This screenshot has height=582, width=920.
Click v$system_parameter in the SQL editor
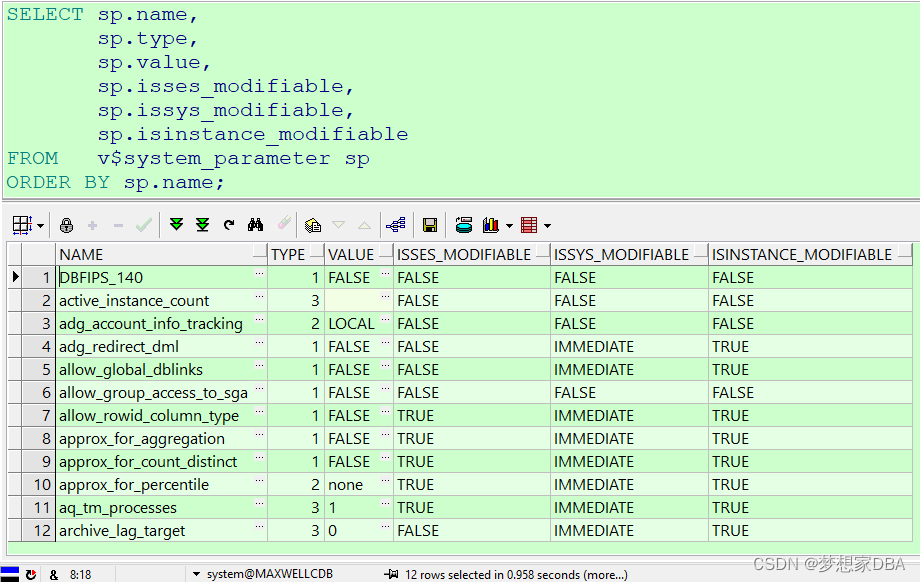pos(214,159)
